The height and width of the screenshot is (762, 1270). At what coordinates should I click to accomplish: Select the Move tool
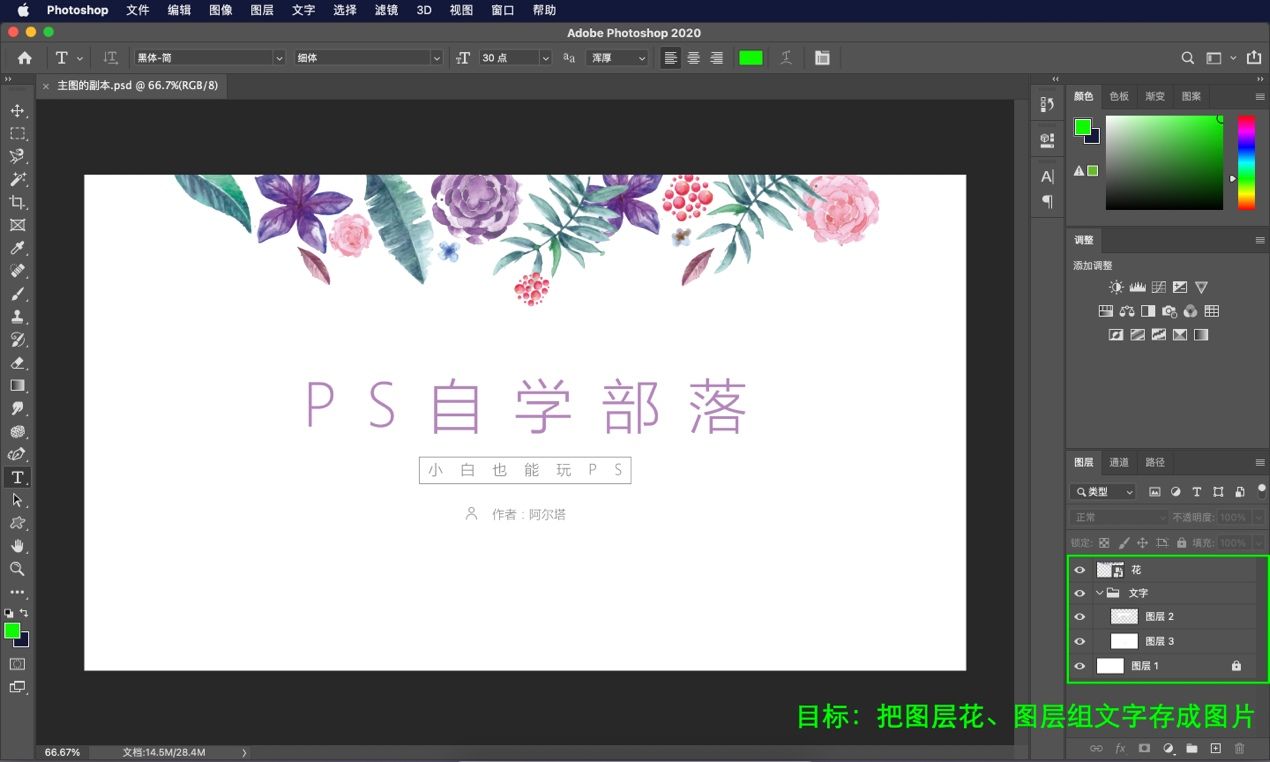17,110
